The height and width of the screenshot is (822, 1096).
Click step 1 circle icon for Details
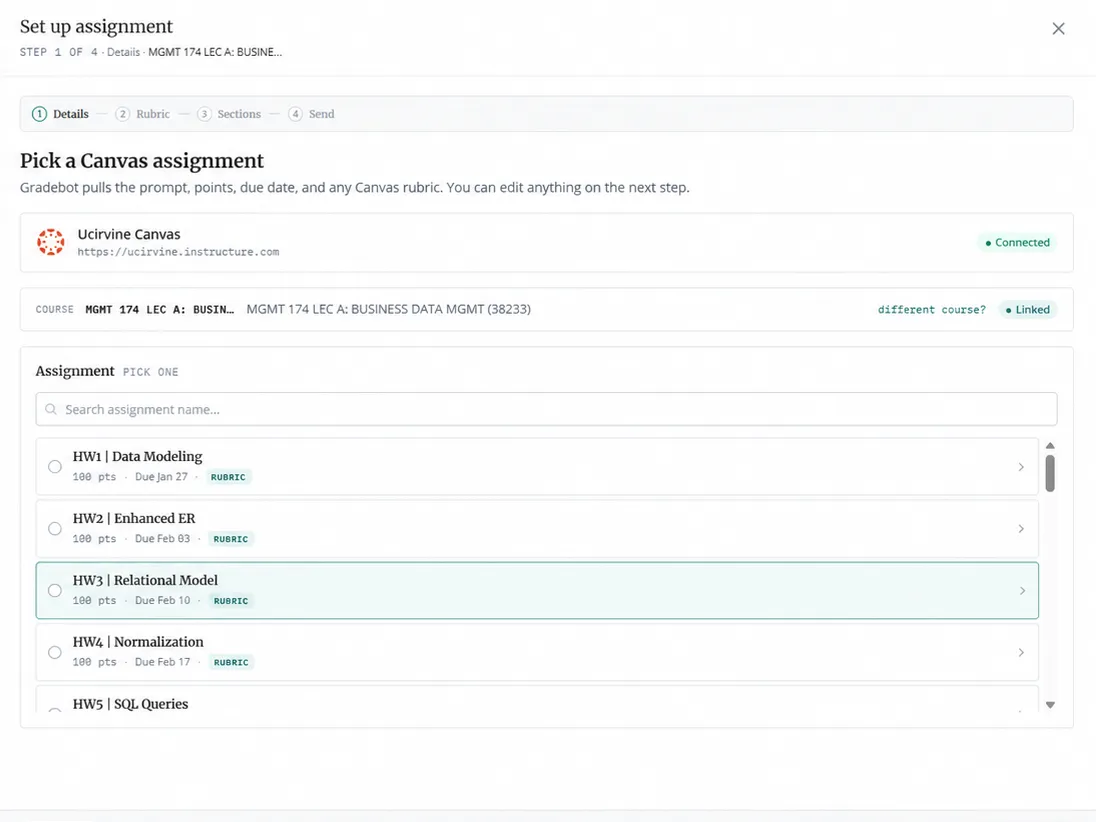39,114
